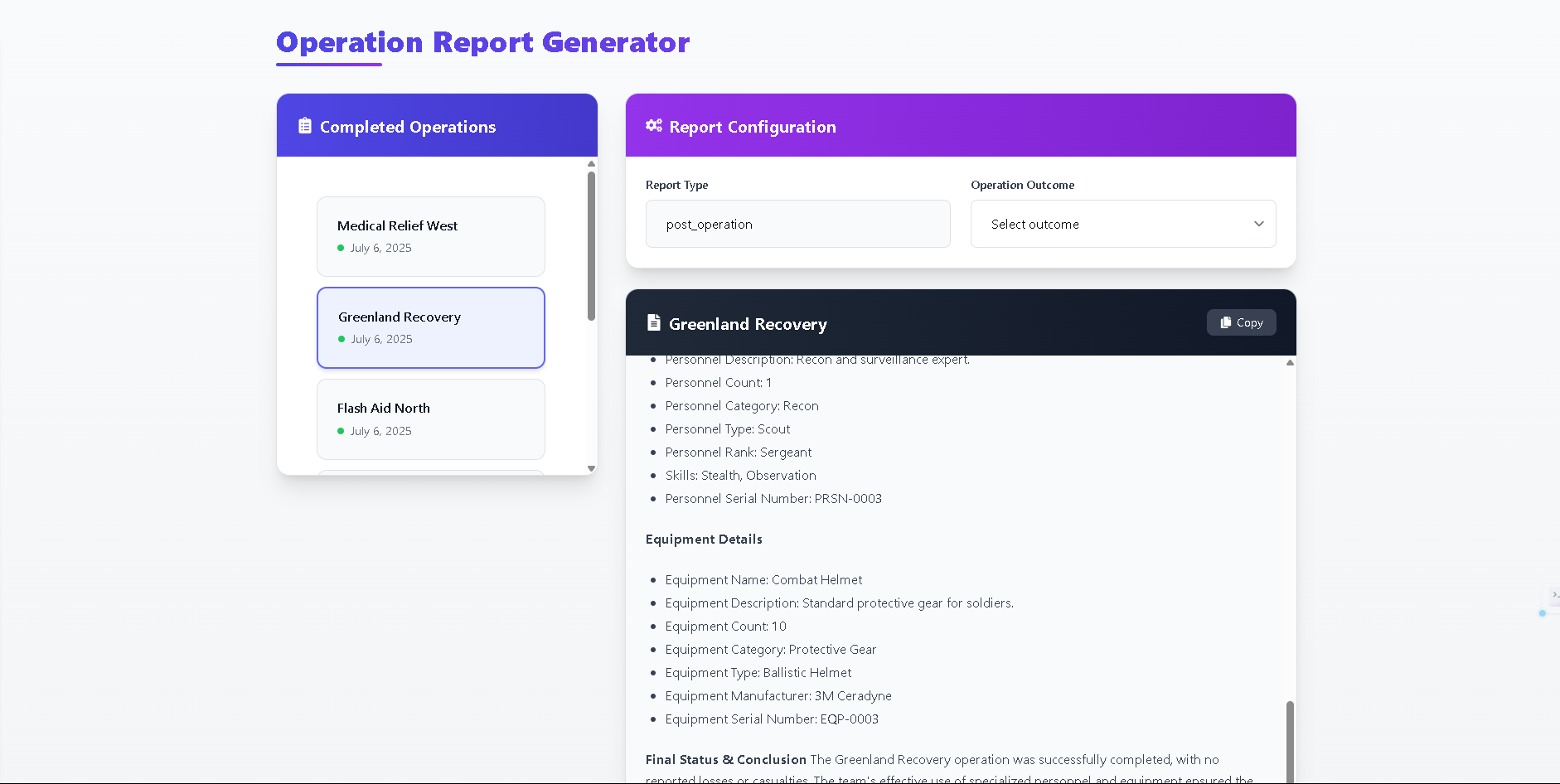This screenshot has width=1560, height=784.
Task: Click the Skills: Stealth, Observation line
Action: 740,475
